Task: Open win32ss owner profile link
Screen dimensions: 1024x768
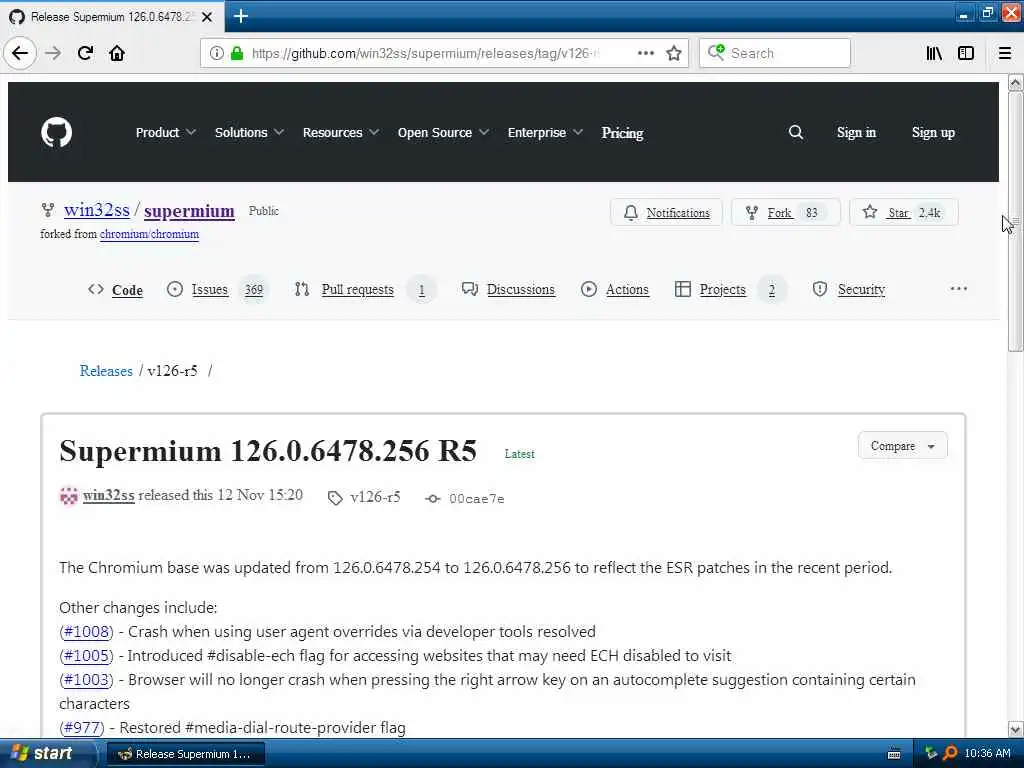Action: pos(97,210)
